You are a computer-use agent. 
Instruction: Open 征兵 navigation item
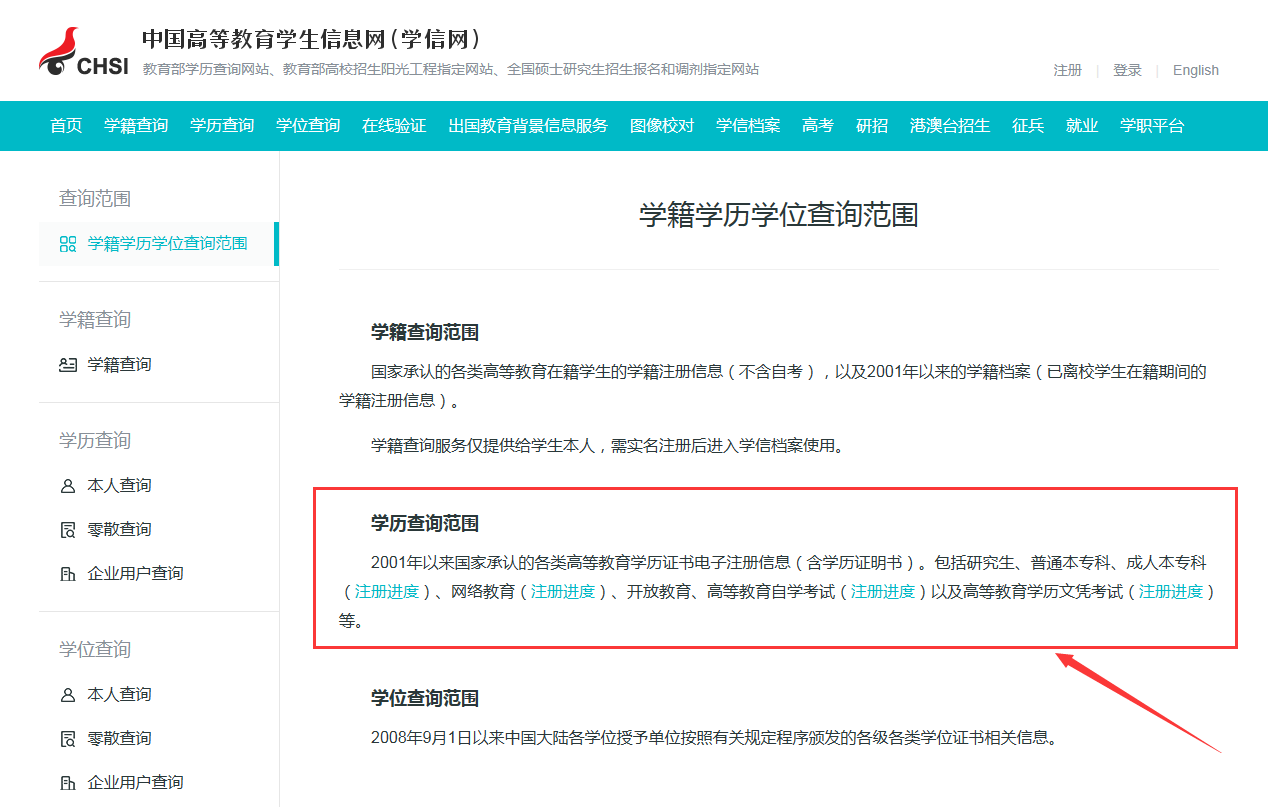pyautogui.click(x=1028, y=126)
